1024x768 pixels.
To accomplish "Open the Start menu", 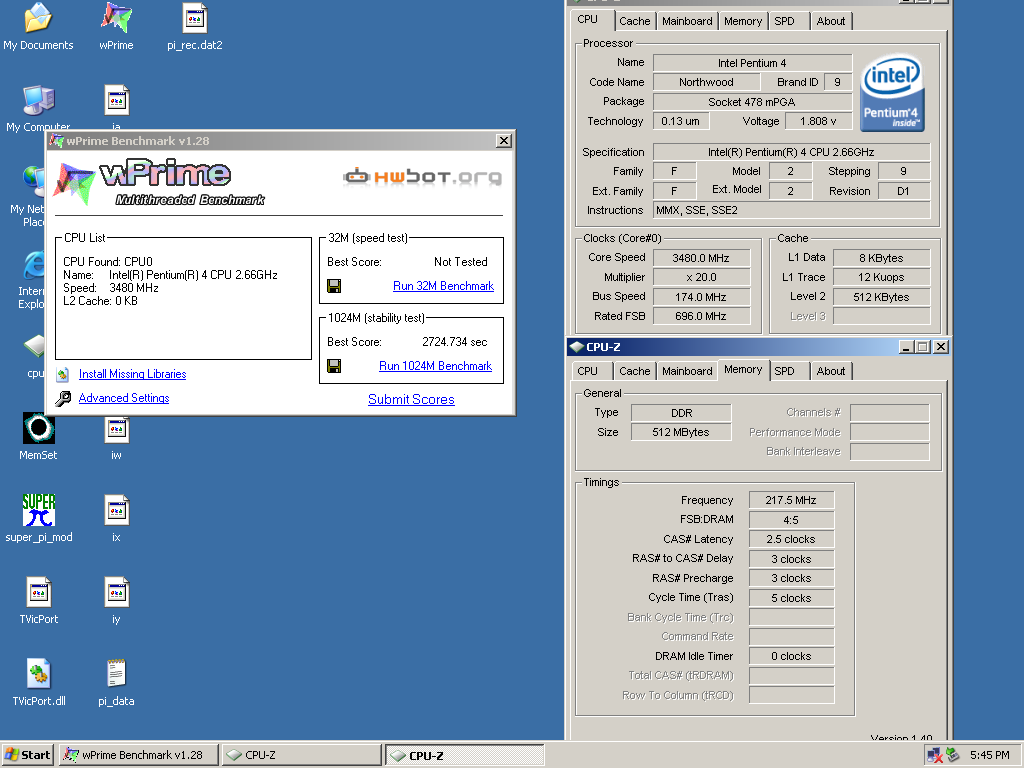I will pos(28,755).
